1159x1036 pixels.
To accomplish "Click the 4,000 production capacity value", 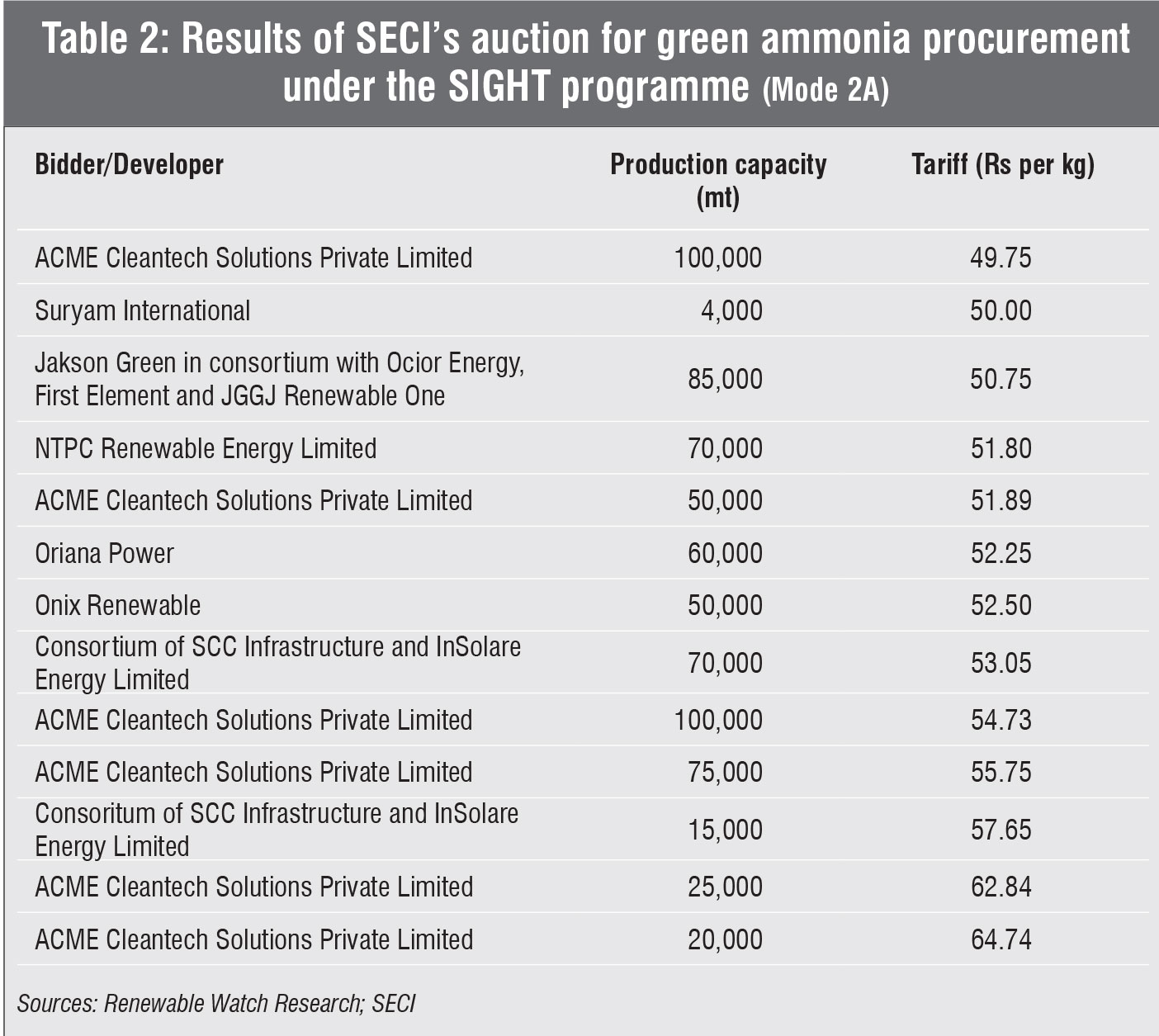I will click(731, 310).
